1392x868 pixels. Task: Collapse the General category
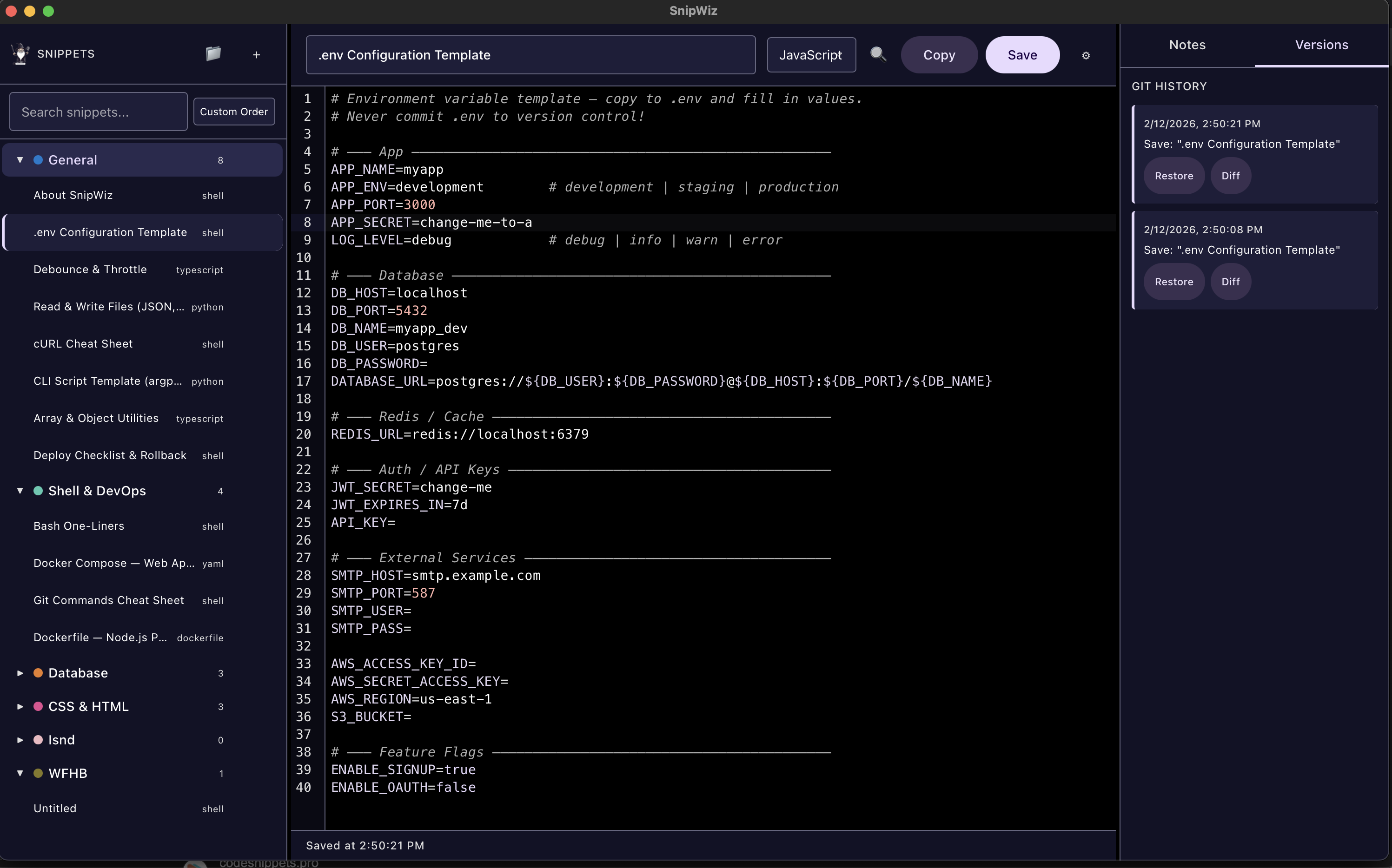point(19,159)
